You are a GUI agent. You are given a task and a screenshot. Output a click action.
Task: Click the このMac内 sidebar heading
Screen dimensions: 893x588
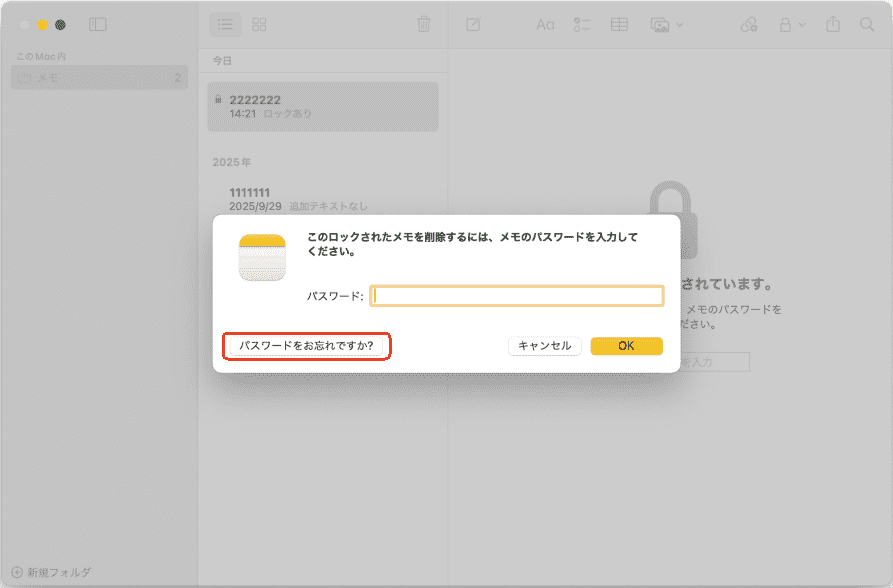click(41, 56)
